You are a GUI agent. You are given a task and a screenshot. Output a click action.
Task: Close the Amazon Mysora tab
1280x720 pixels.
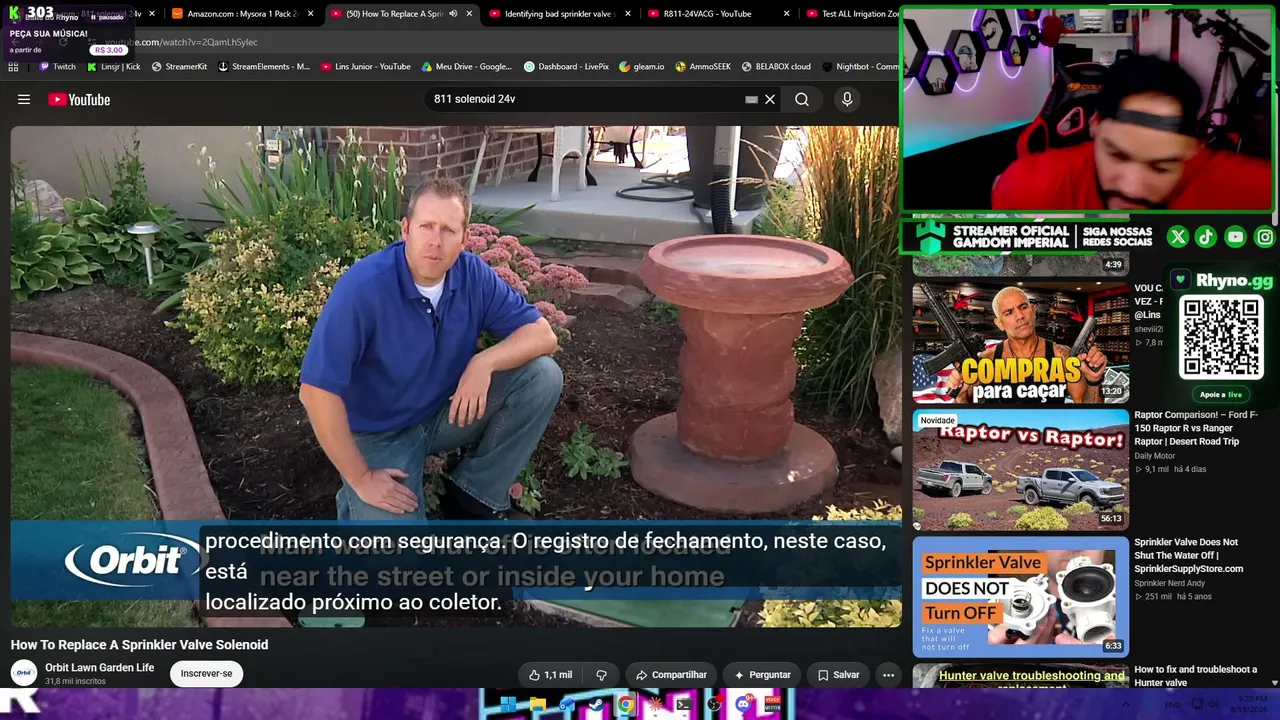point(310,14)
